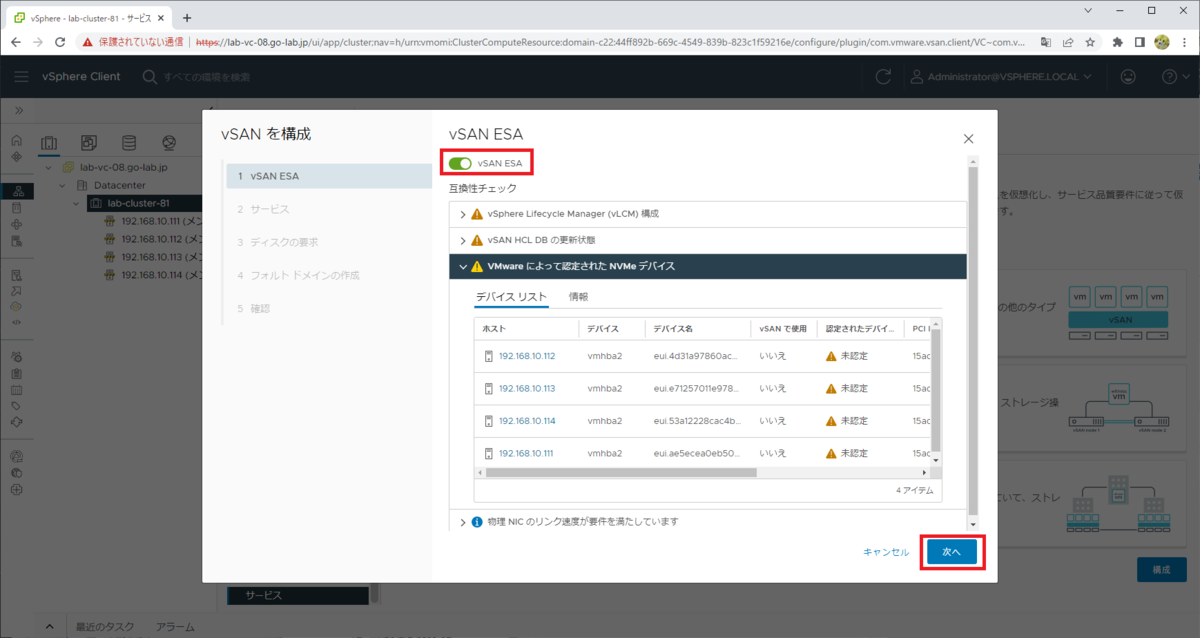Click the global search field

205,77
